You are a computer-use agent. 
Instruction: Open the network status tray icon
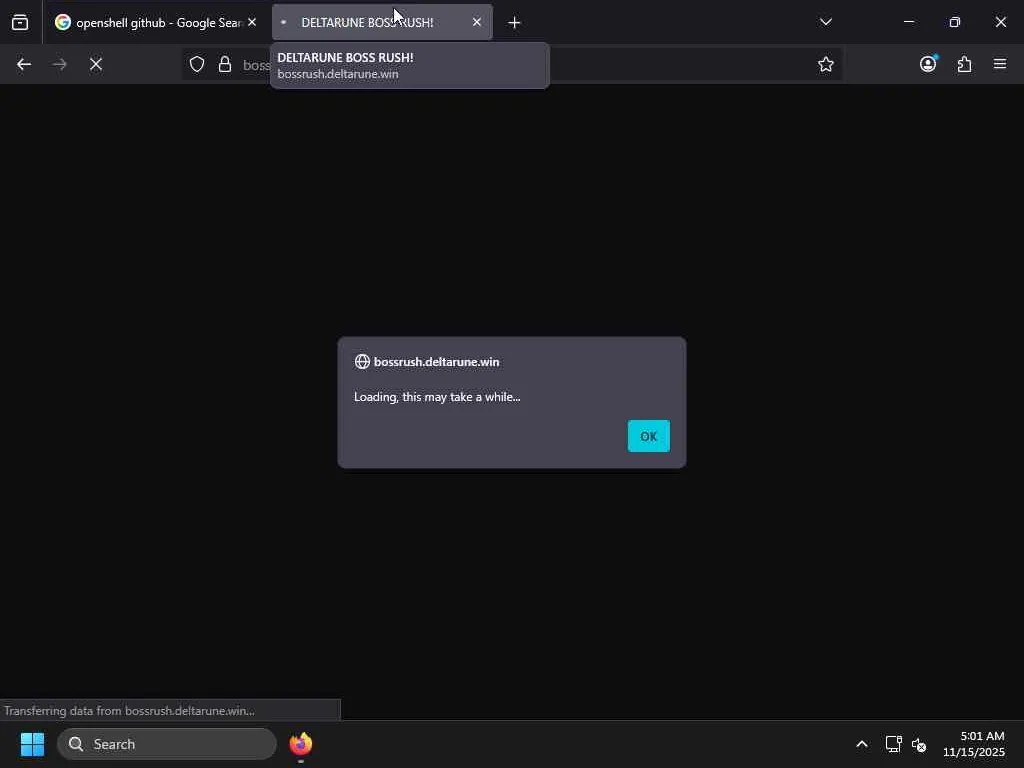tap(893, 744)
